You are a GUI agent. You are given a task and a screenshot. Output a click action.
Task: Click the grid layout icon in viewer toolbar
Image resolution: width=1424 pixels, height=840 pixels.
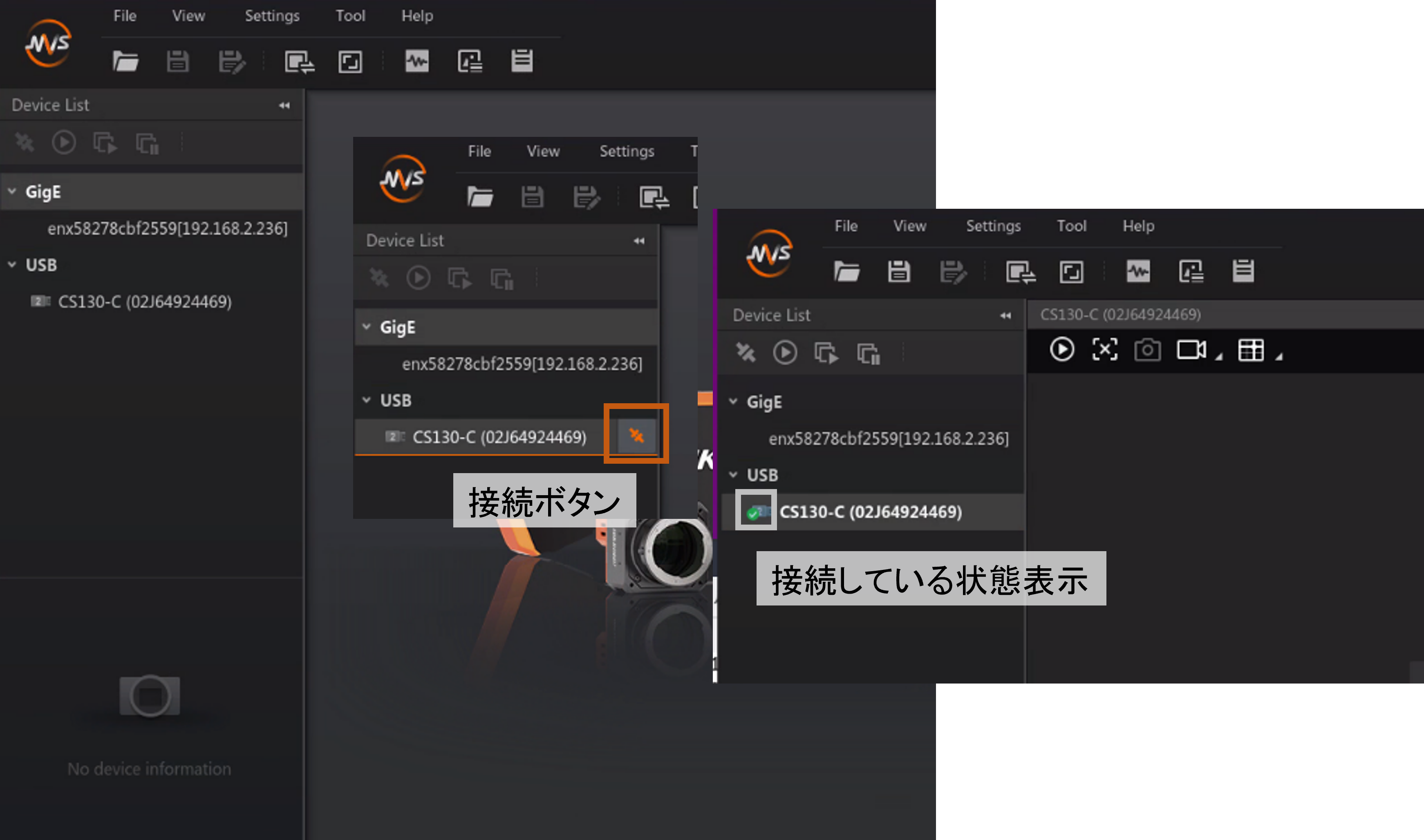tap(1251, 350)
